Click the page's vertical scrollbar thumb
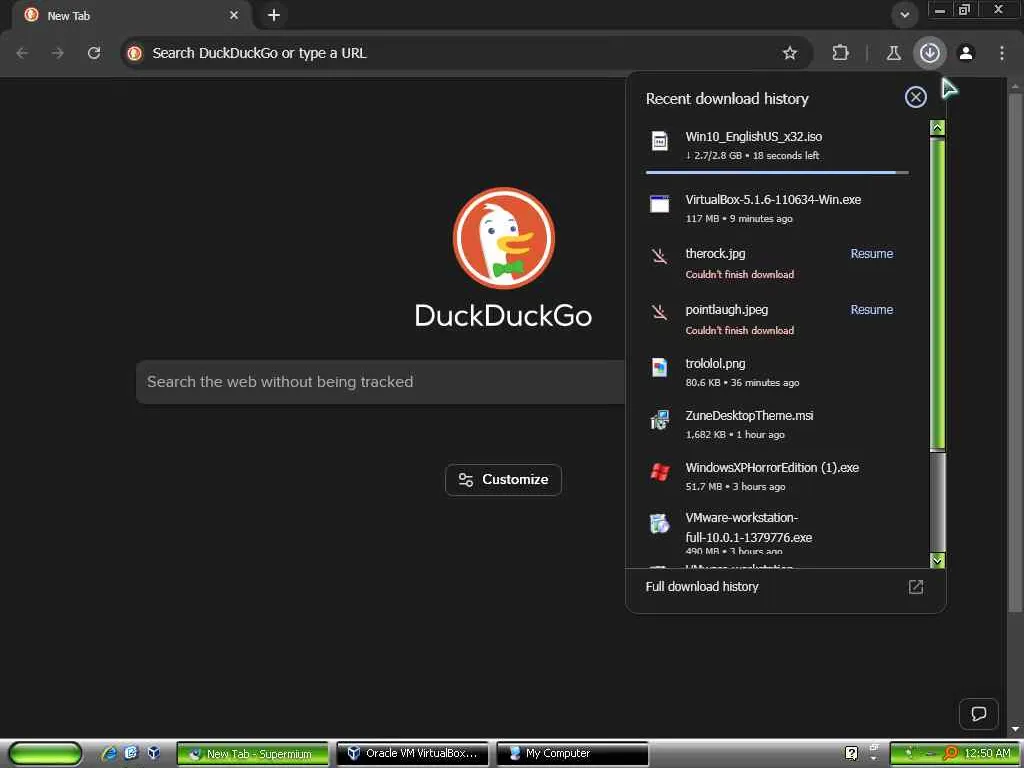 [1014, 353]
